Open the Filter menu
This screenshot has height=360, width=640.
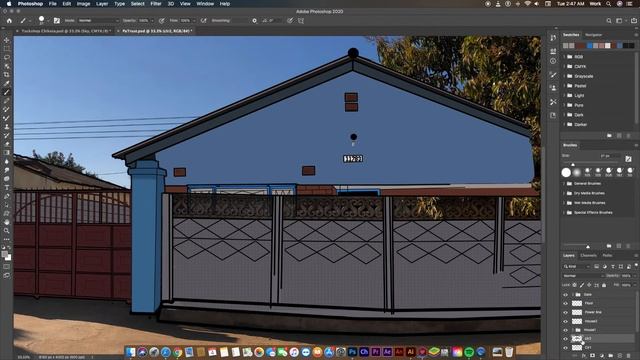click(156, 4)
